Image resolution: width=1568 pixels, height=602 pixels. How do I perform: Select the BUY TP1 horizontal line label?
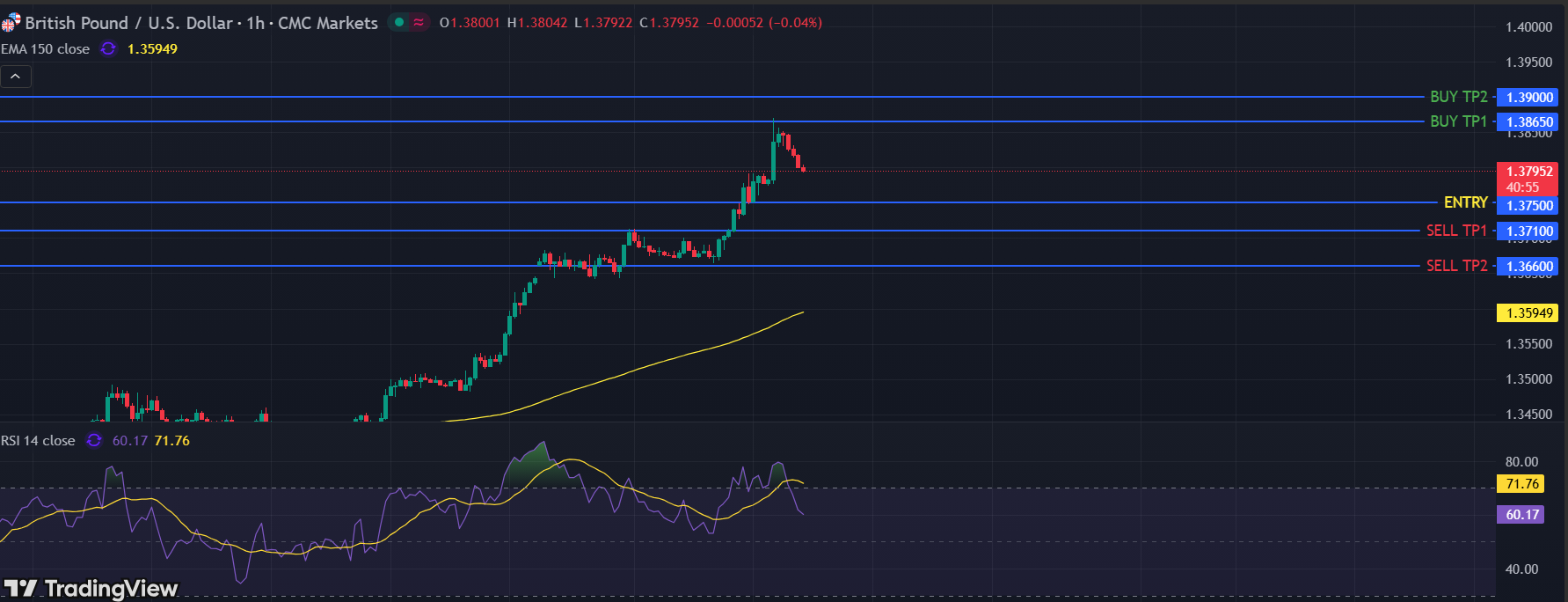coord(1458,121)
